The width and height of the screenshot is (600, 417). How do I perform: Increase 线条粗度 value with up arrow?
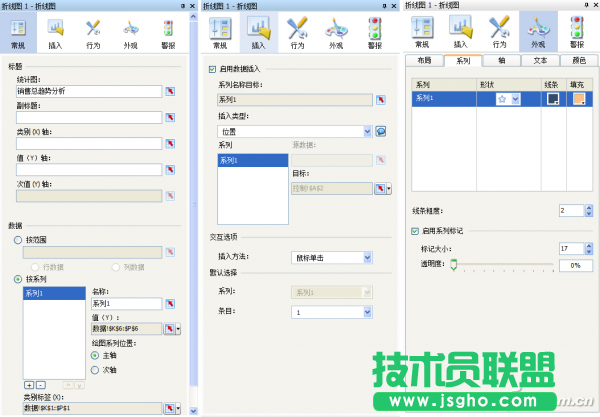[589, 207]
